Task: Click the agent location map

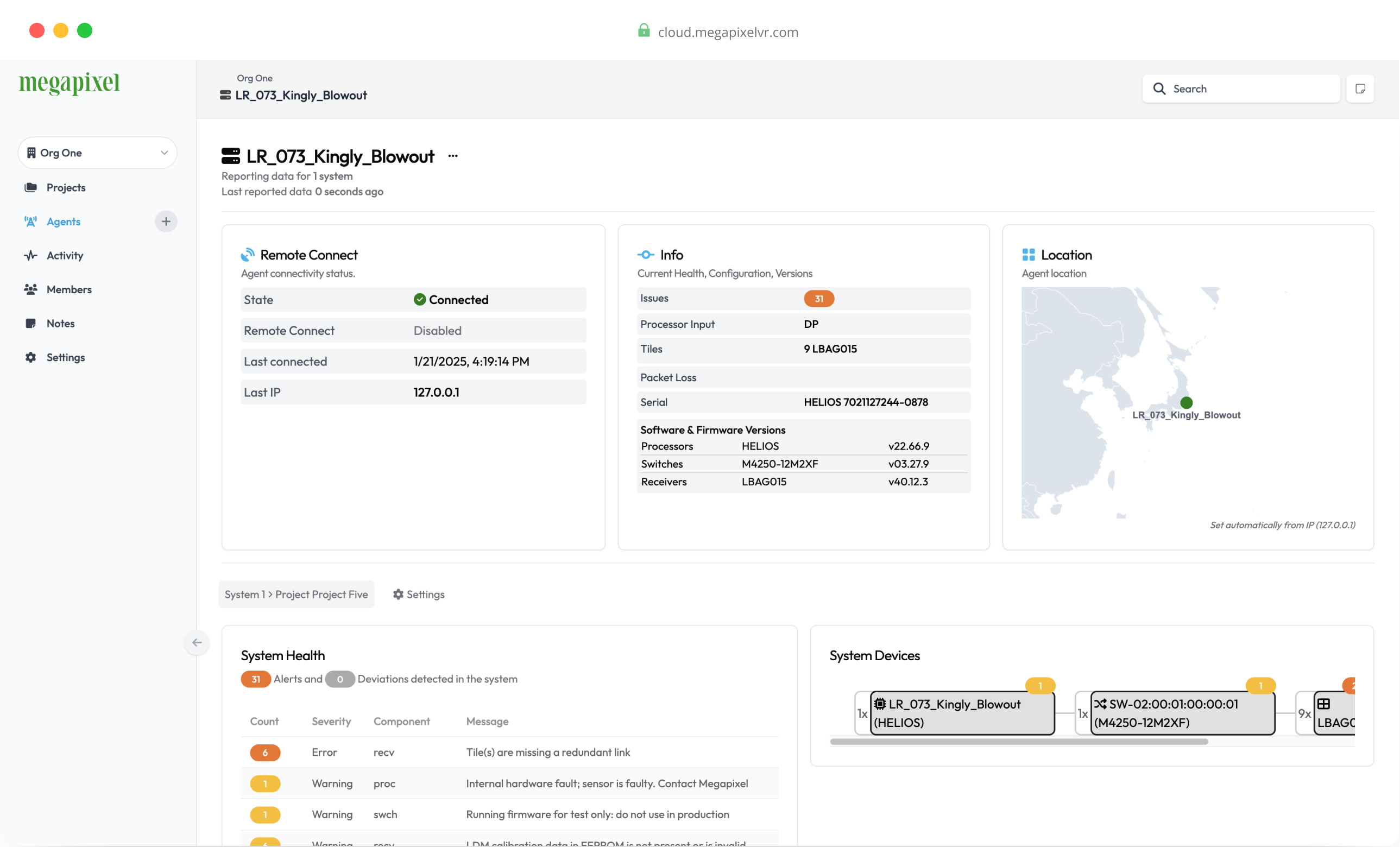Action: [x=1189, y=403]
